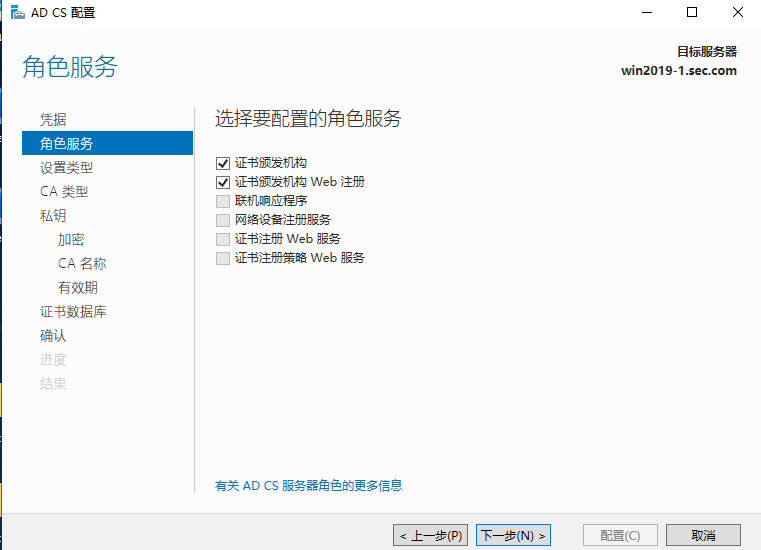This screenshot has height=550, width=761.
Task: Click the 取消 button
Action: point(703,535)
